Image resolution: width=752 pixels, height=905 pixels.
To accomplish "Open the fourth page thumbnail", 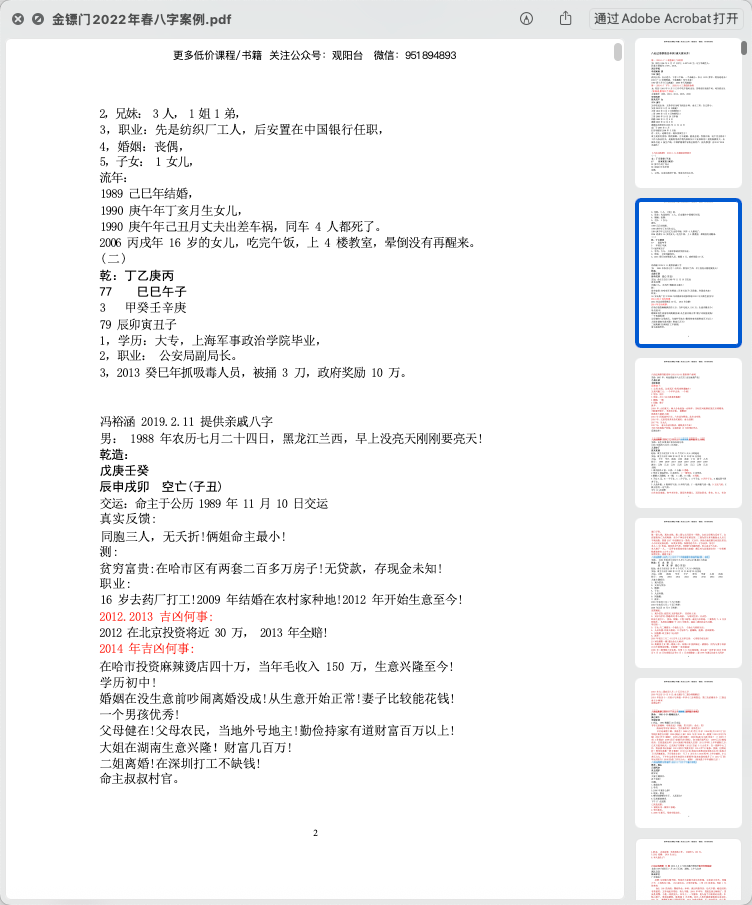I will pyautogui.click(x=688, y=592).
